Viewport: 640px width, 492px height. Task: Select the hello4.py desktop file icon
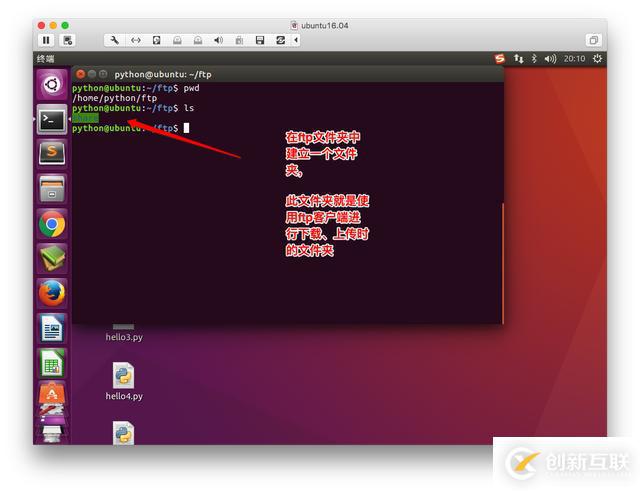click(123, 376)
